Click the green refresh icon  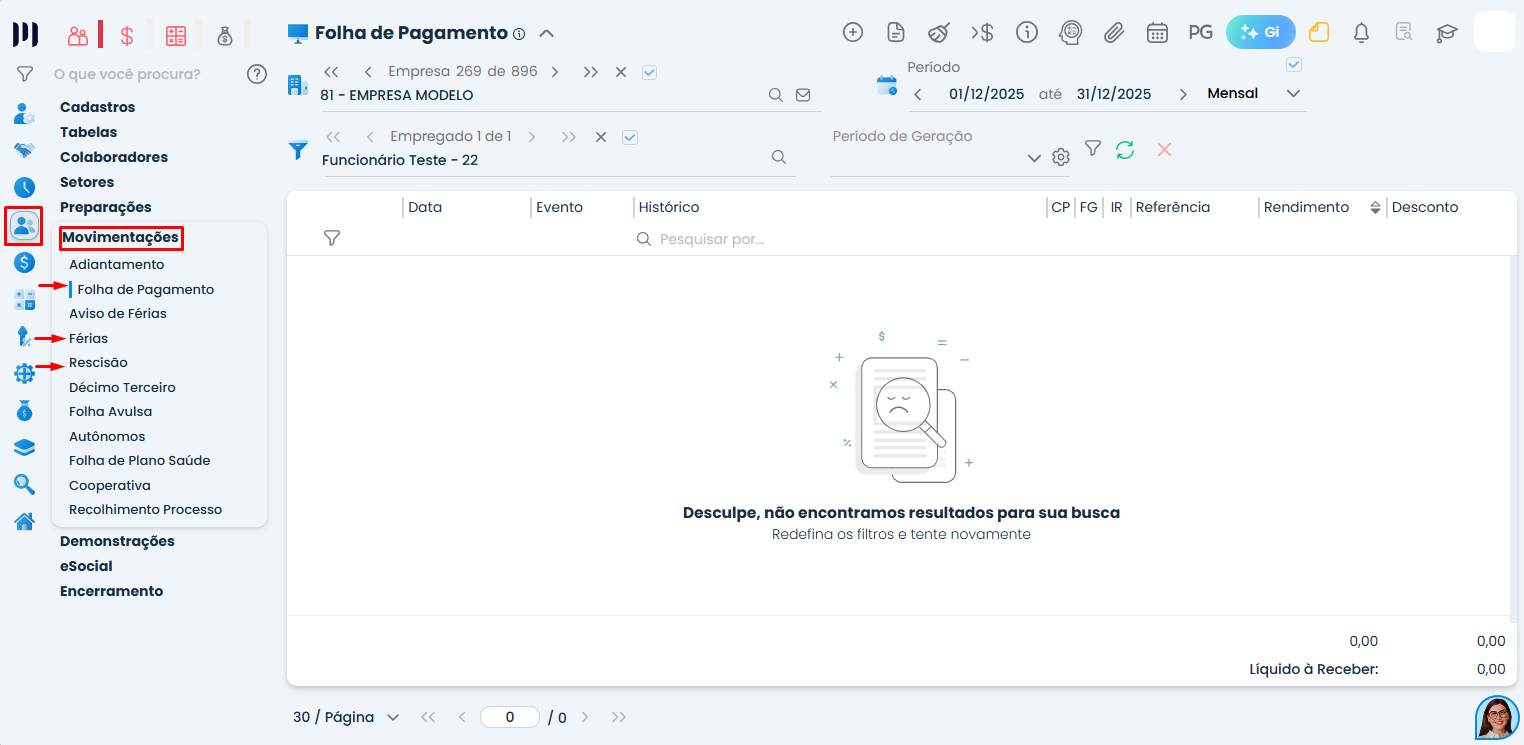tap(1125, 150)
